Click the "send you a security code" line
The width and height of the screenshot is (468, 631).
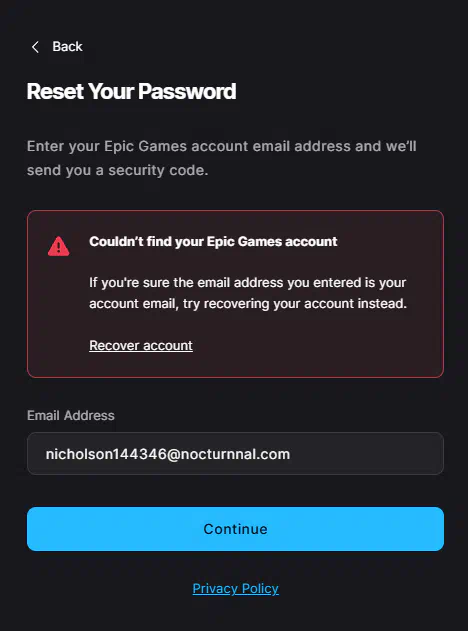click(118, 170)
